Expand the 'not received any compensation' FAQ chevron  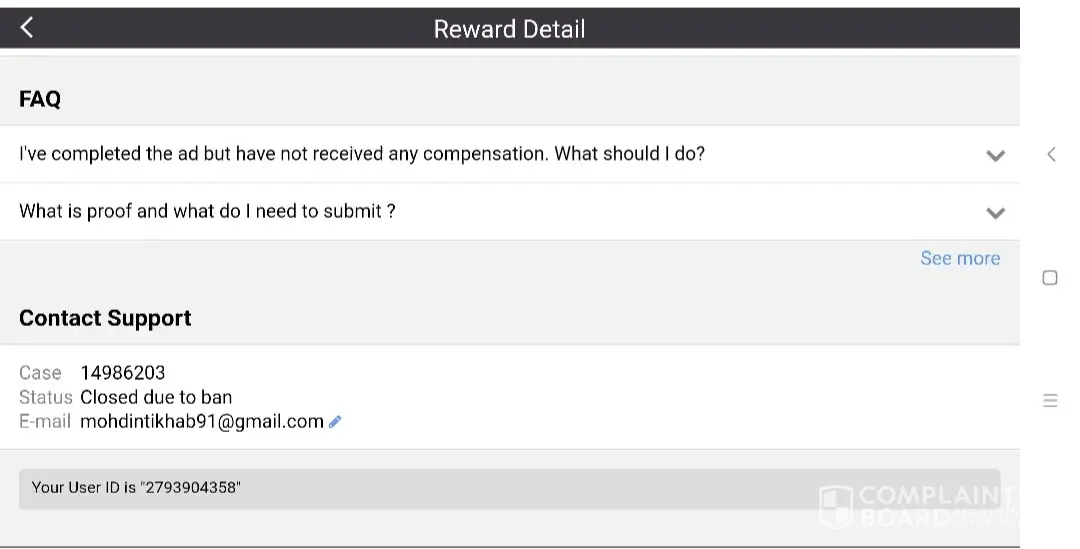pos(995,155)
